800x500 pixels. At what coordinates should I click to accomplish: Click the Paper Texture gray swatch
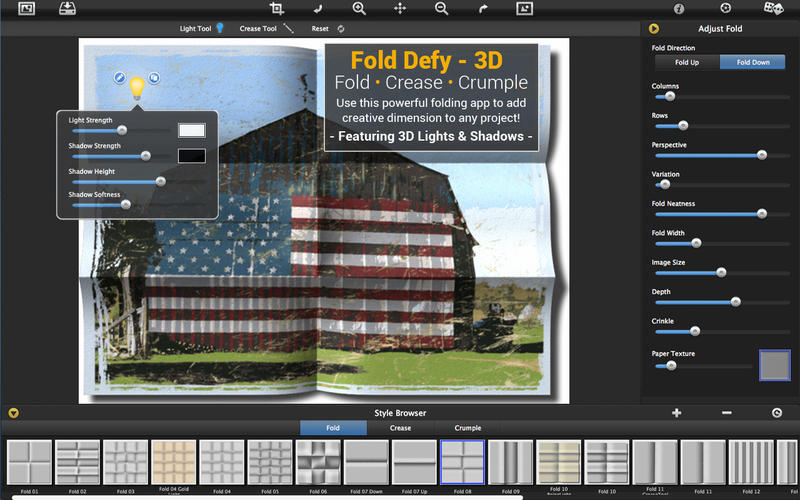(x=774, y=365)
